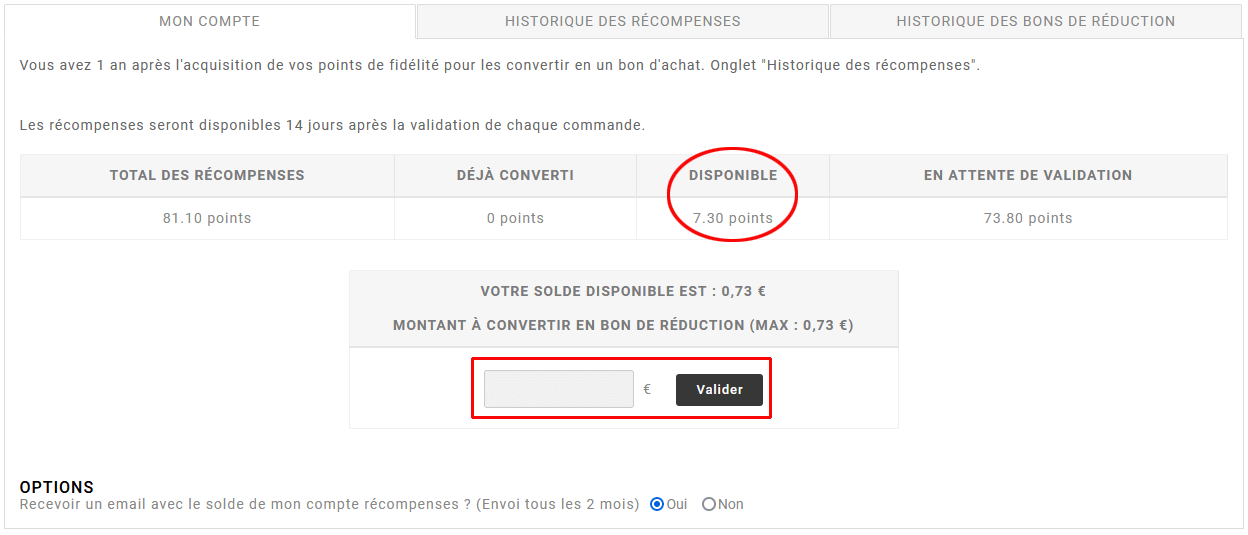Select the Non radio button

(709, 504)
